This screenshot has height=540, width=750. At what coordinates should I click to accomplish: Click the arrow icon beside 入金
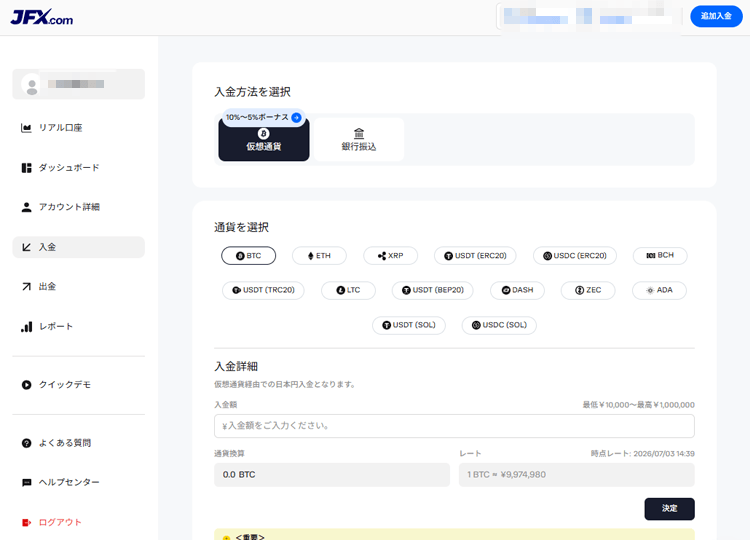pyautogui.click(x=26, y=247)
